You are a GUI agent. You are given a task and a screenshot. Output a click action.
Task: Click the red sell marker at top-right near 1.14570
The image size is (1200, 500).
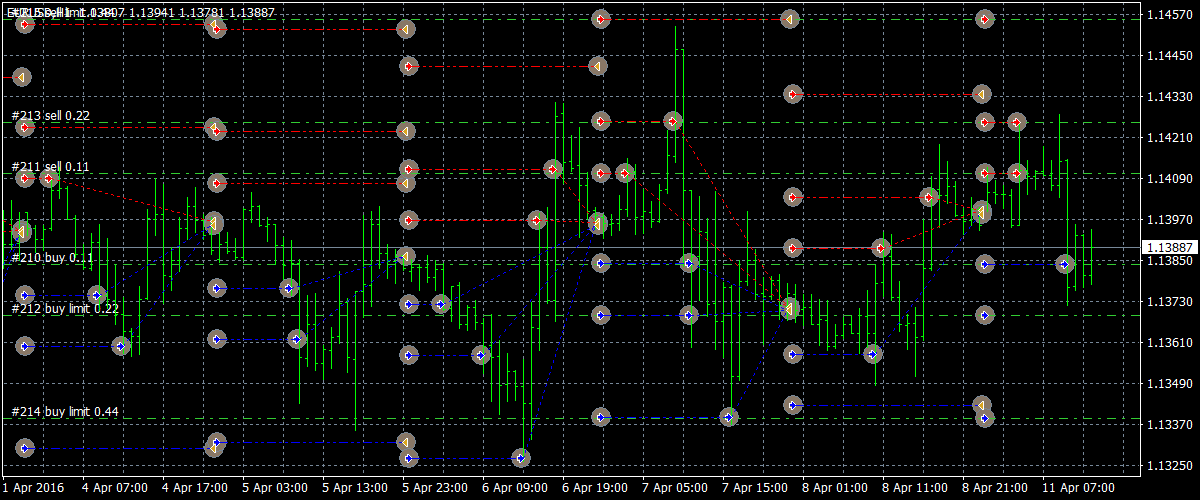tap(985, 19)
